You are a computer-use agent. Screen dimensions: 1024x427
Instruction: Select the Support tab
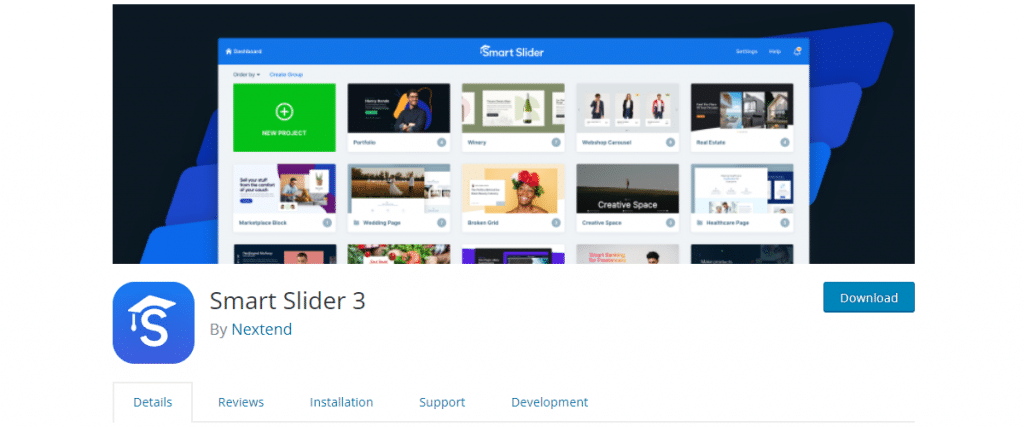442,402
